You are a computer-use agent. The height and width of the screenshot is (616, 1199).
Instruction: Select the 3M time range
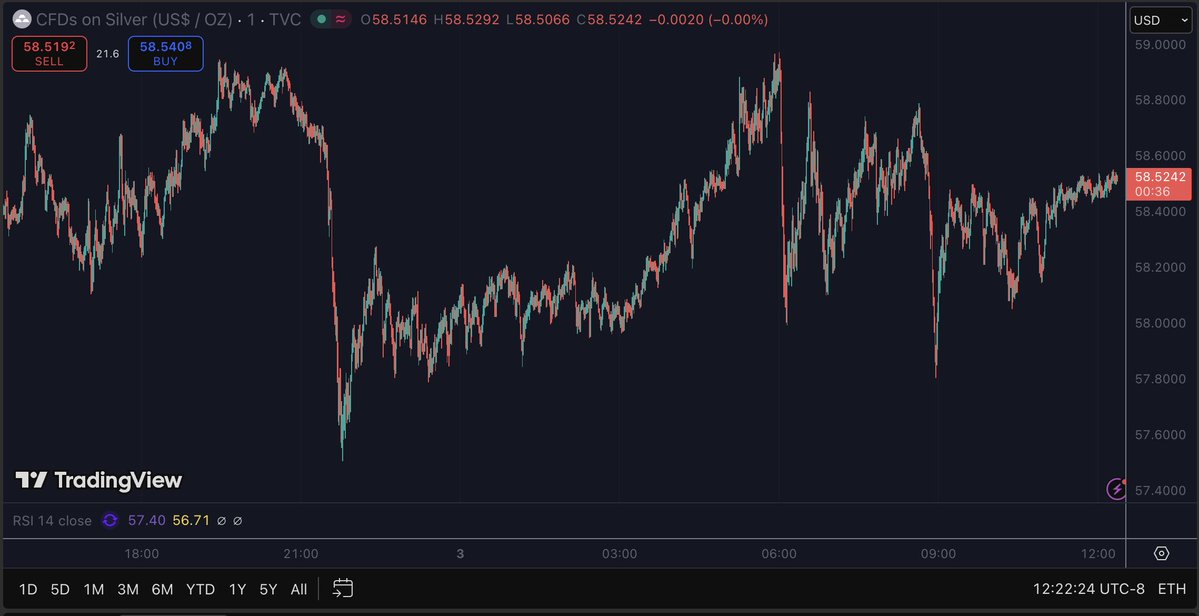click(x=128, y=589)
